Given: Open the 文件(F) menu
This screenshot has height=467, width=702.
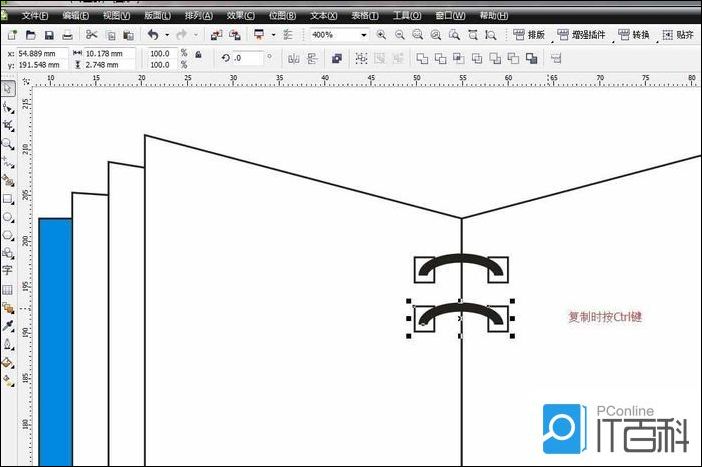Looking at the screenshot, I should (34, 17).
